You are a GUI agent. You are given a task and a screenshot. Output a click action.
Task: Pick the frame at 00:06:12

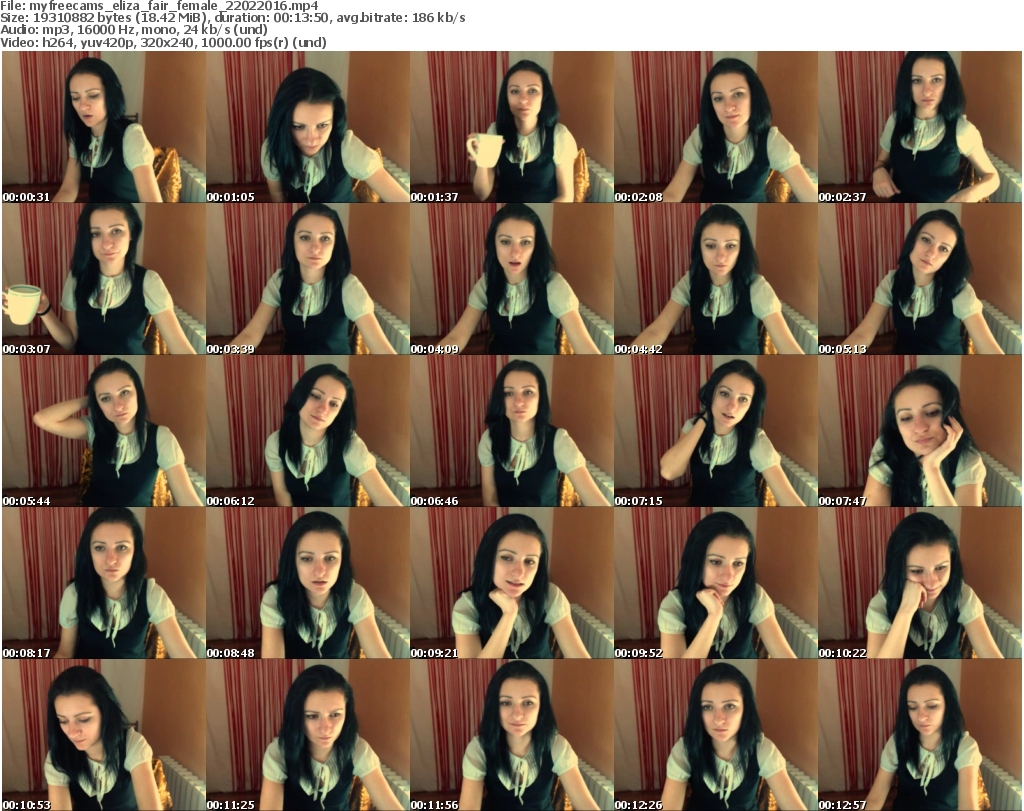coord(308,432)
